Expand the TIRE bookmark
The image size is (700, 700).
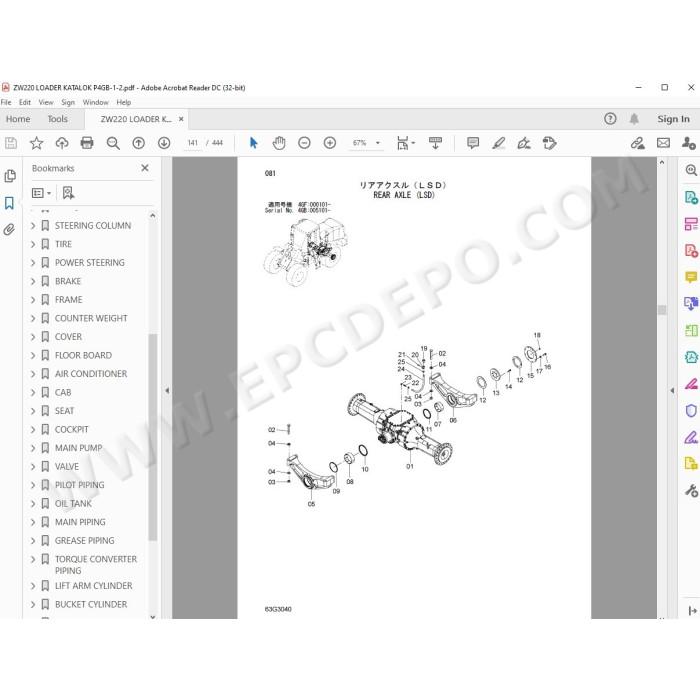(x=33, y=244)
